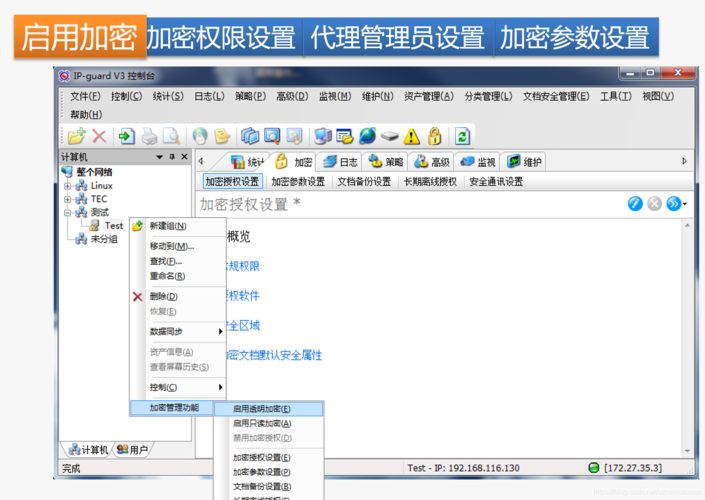Click the globe with mouse toolbar icon
This screenshot has height=500, width=705.
click(200, 136)
